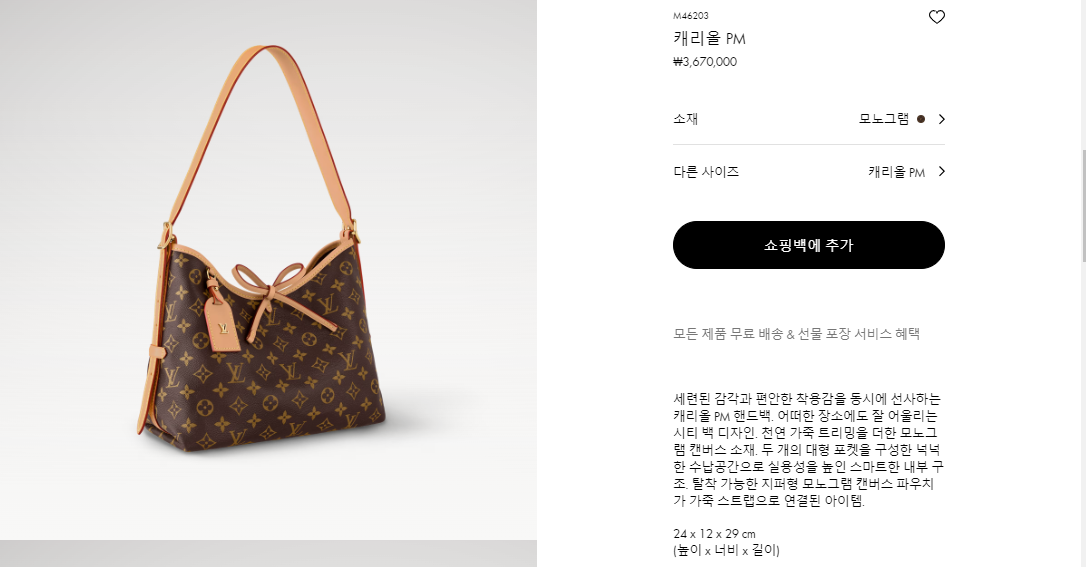Click the ₩3,670,000 price text

(704, 62)
